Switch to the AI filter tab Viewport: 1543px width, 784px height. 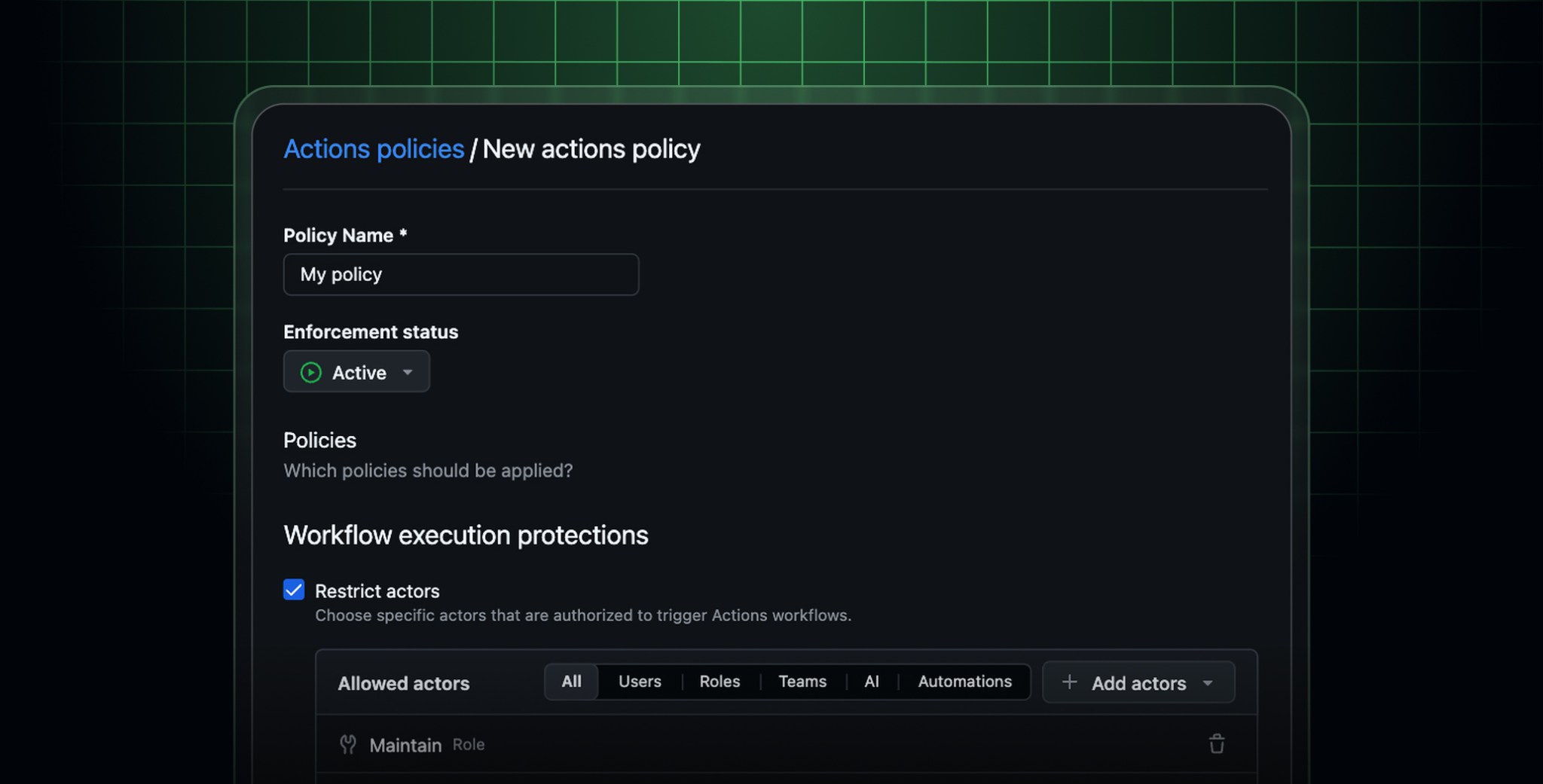pyautogui.click(x=872, y=682)
